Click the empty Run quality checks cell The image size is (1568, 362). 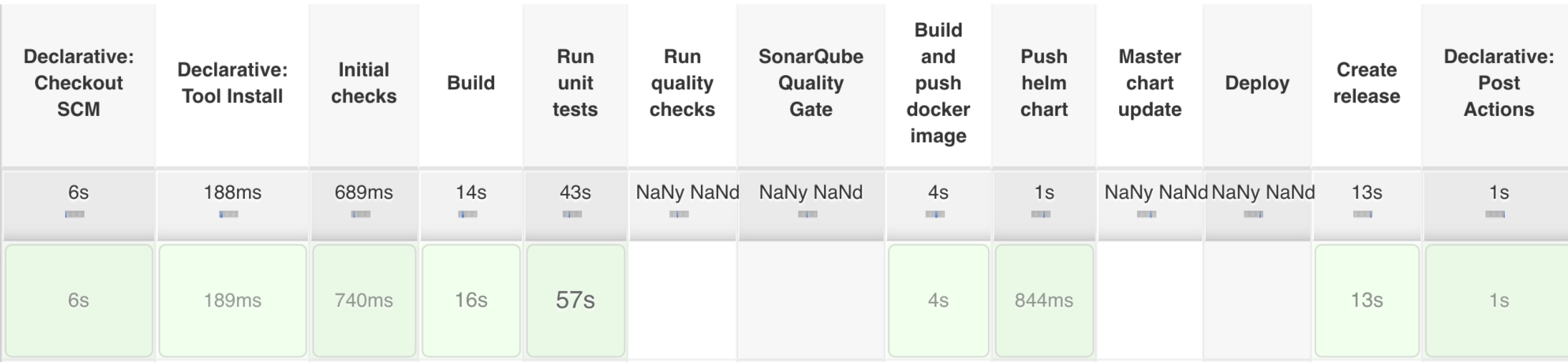pos(682,300)
